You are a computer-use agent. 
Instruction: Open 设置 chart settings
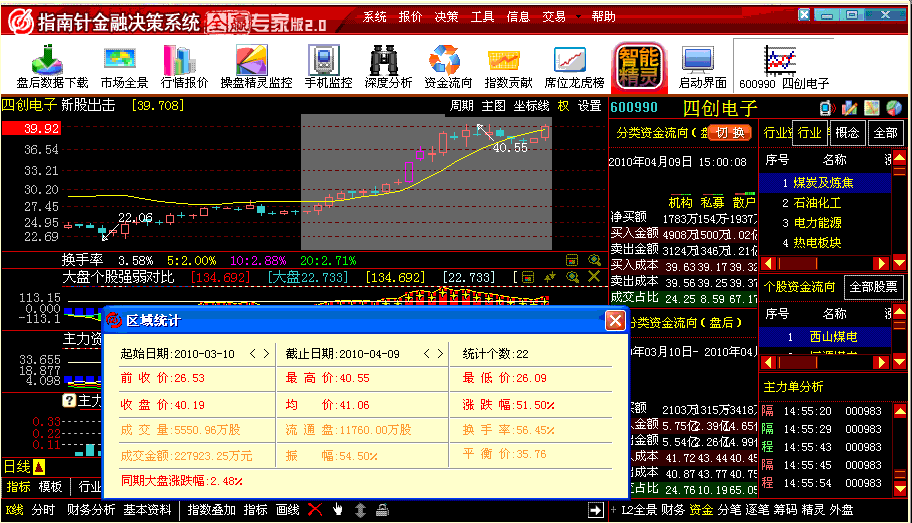click(x=589, y=106)
